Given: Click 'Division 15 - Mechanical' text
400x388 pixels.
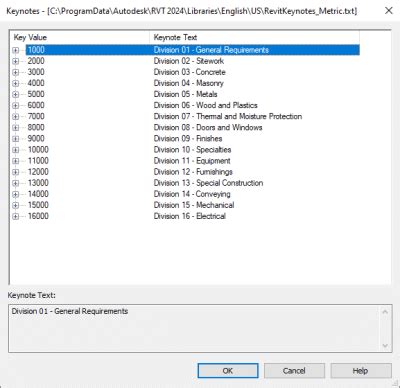Looking at the screenshot, I should click(194, 205).
